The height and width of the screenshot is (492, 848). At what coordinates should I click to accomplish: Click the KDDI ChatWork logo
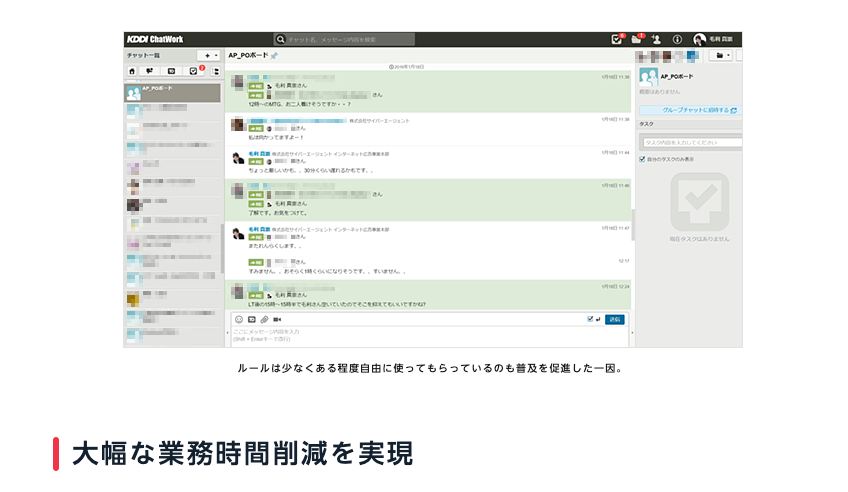tap(155, 39)
